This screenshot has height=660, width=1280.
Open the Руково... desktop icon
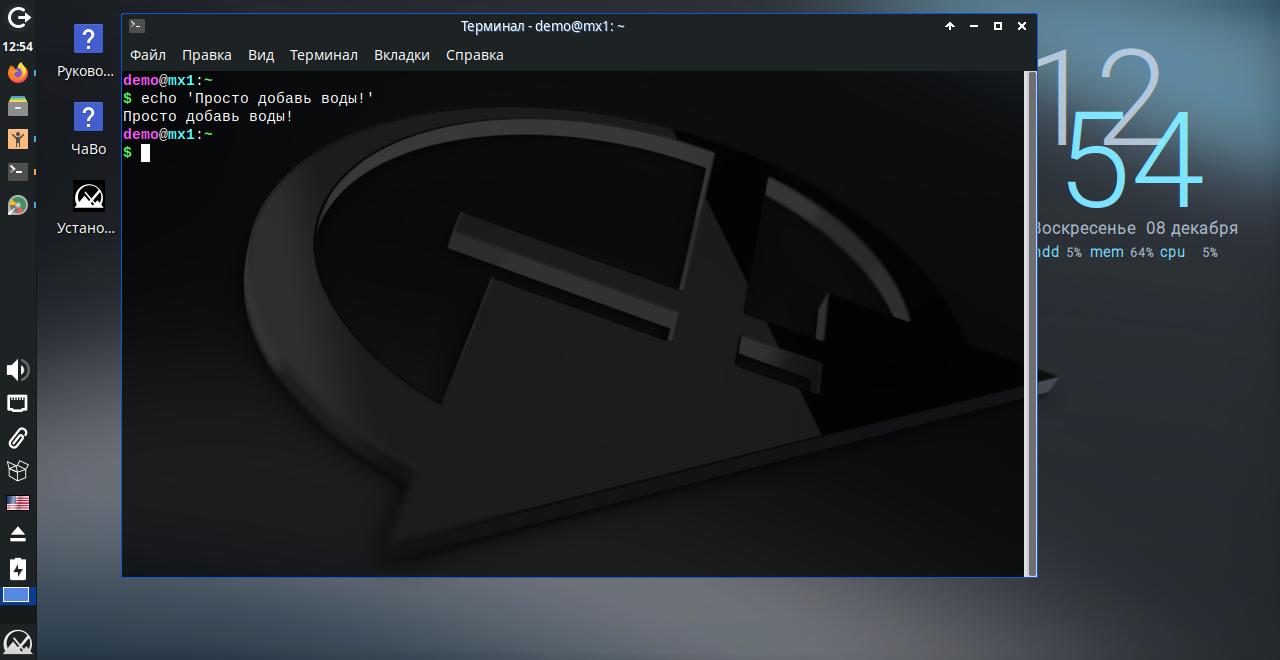(x=87, y=52)
